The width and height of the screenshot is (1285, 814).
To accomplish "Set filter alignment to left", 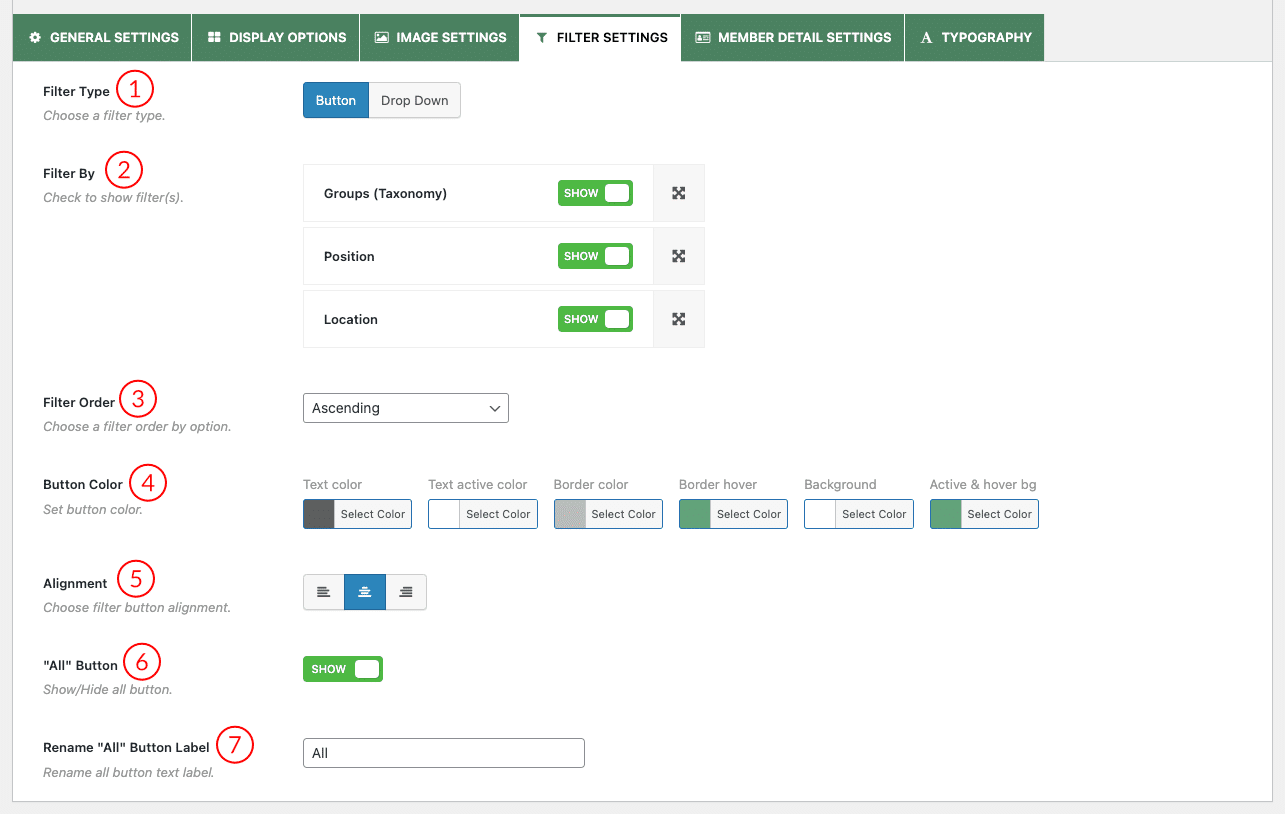I will click(323, 592).
